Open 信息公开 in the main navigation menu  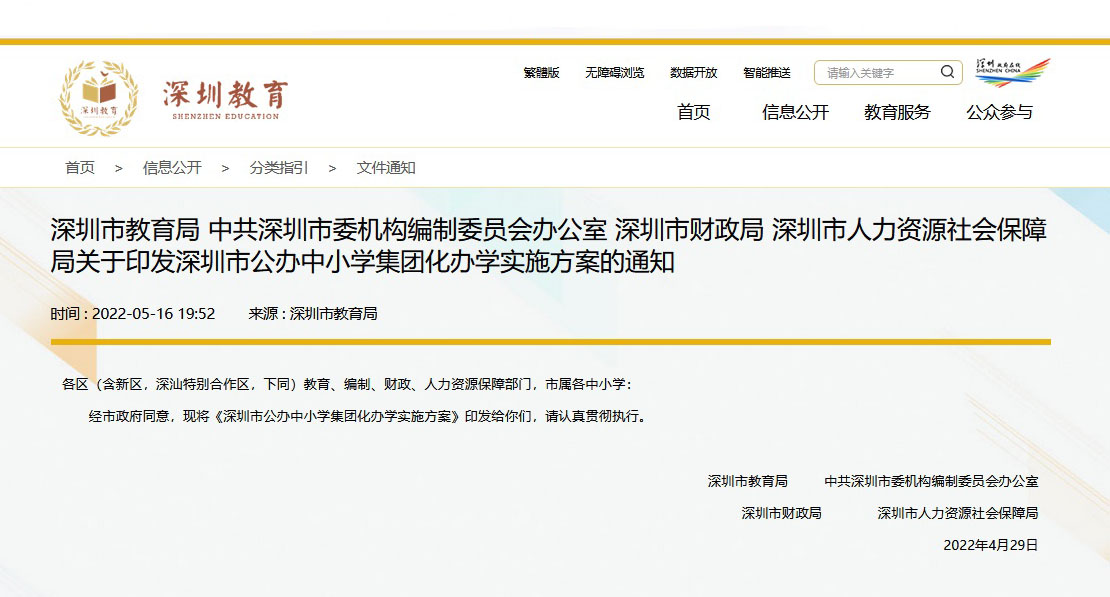795,112
